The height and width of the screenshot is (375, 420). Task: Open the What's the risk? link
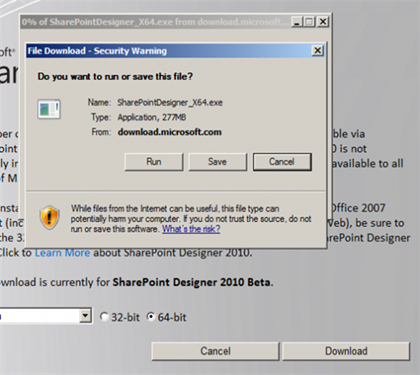click(191, 229)
